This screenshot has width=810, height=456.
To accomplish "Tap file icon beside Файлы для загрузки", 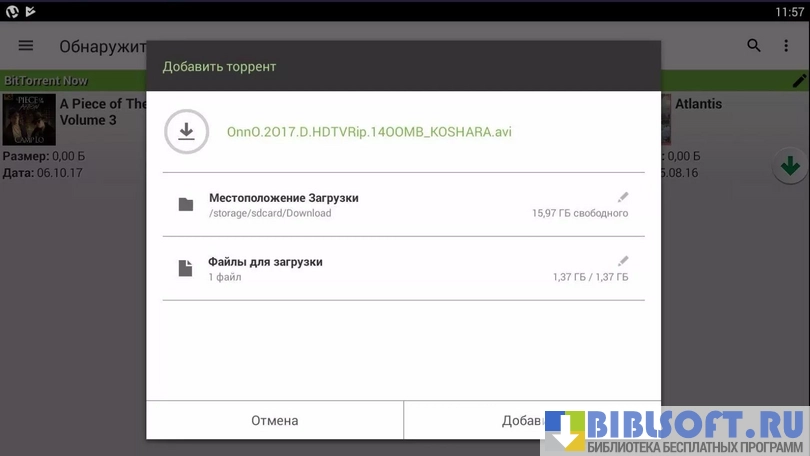I will pyautogui.click(x=185, y=268).
